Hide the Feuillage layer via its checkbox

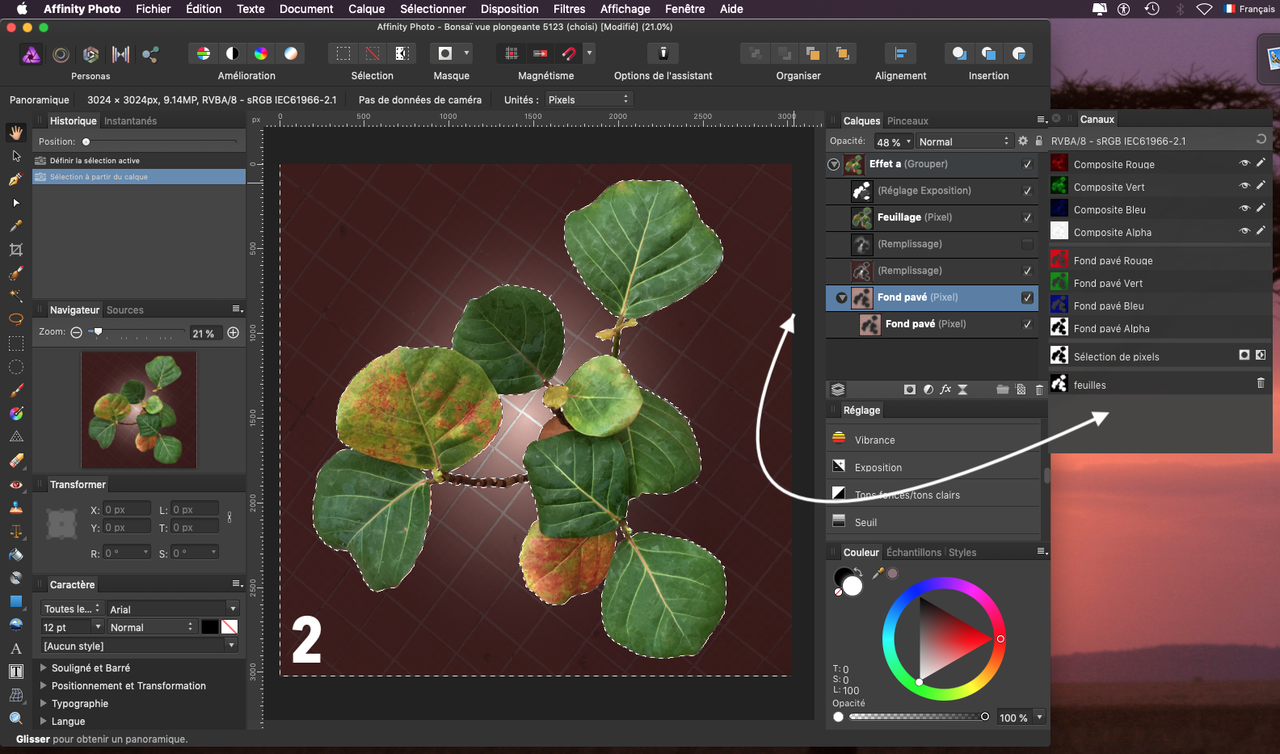point(1027,217)
